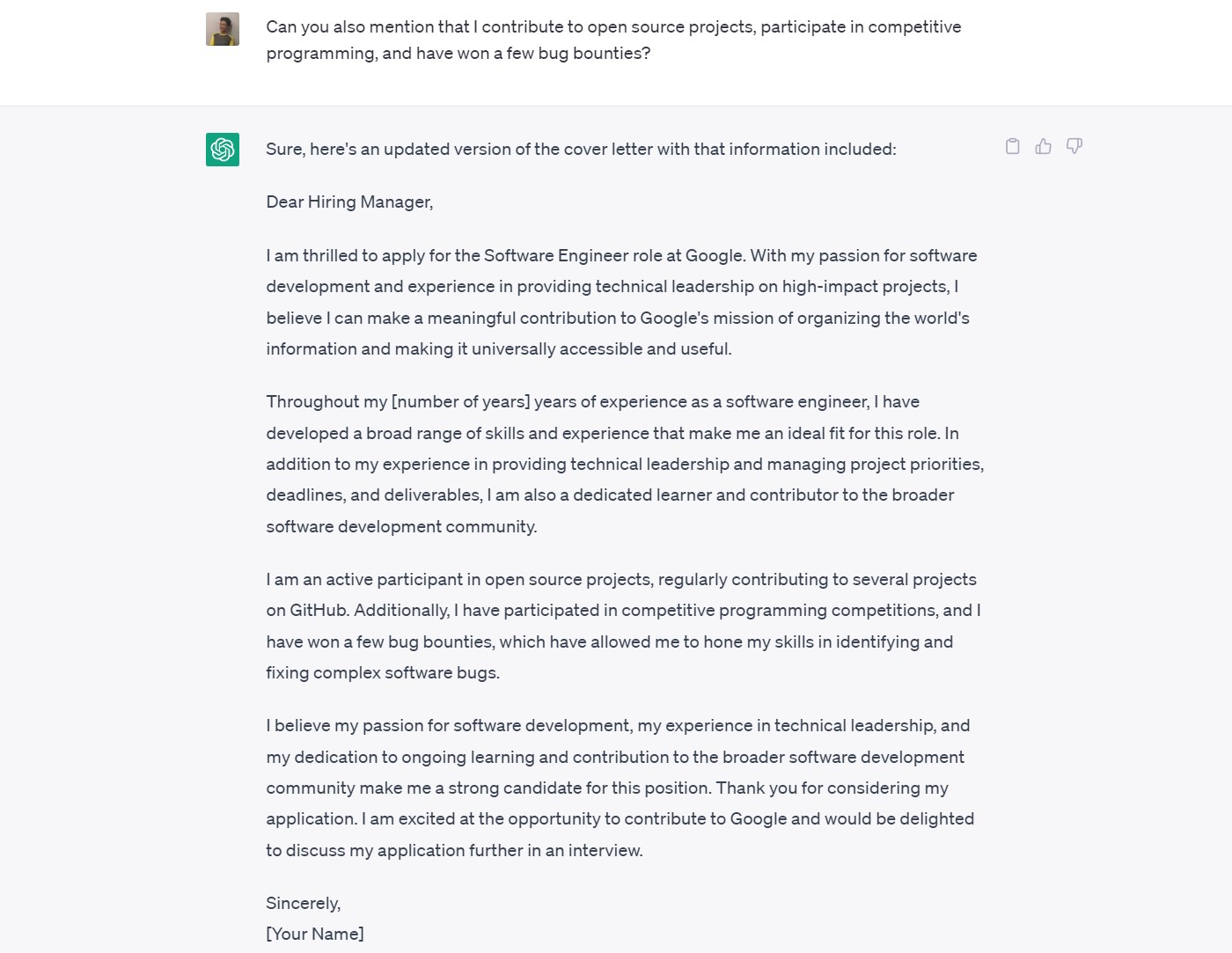Viewport: 1232px width, 953px height.
Task: Click the "Sincerely," closing line
Action: click(x=303, y=904)
